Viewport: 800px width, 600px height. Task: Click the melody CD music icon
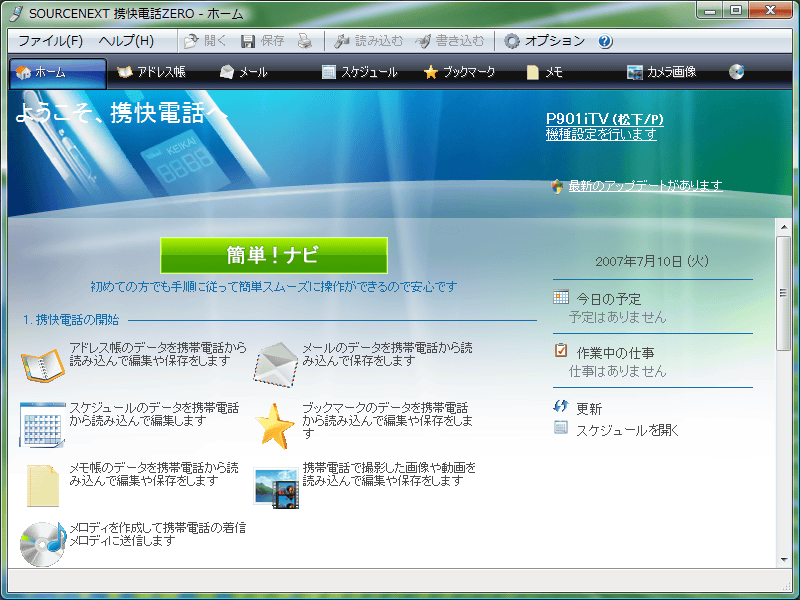coord(43,544)
